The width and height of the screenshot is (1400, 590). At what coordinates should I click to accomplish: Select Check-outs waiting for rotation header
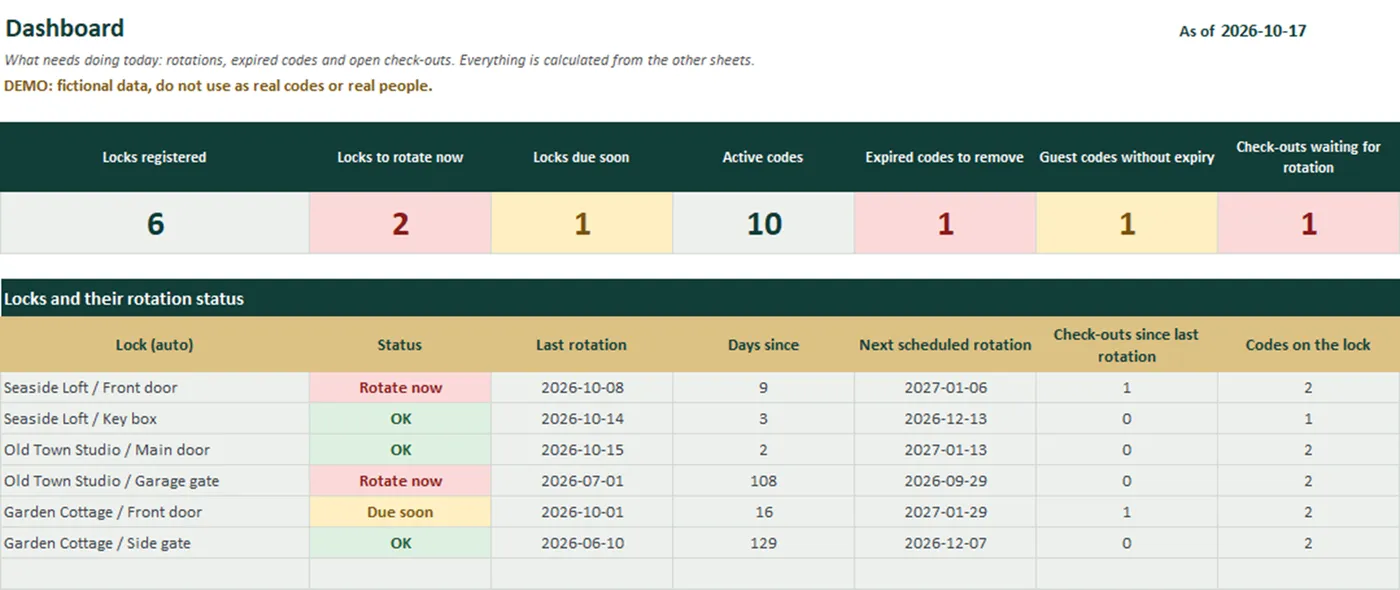[x=1308, y=157]
